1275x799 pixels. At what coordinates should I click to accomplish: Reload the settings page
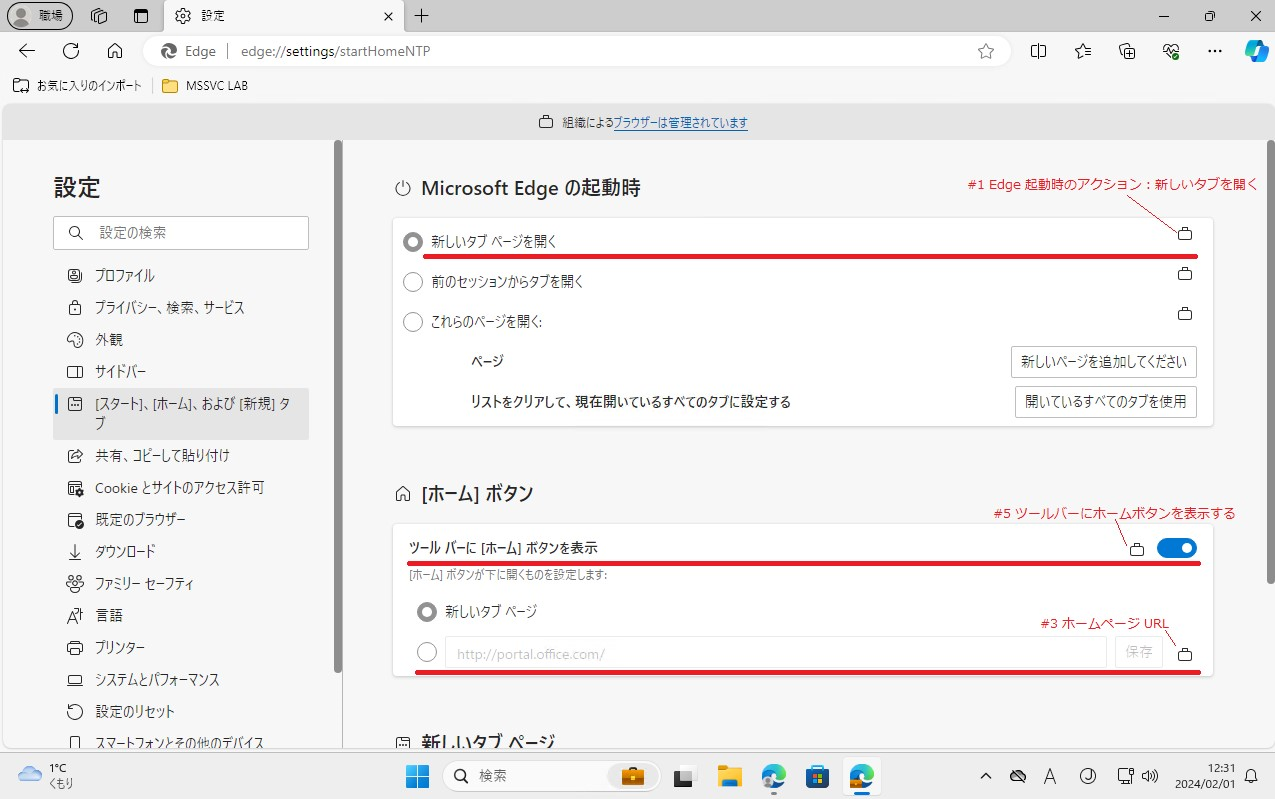(x=71, y=51)
